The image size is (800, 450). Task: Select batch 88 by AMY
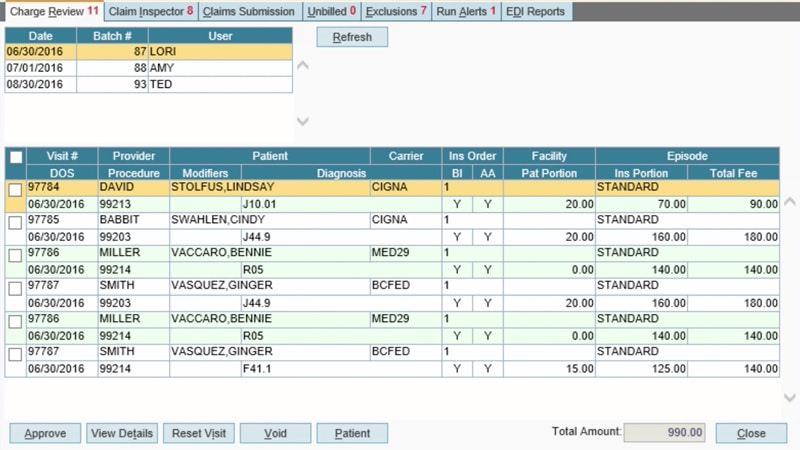148,68
